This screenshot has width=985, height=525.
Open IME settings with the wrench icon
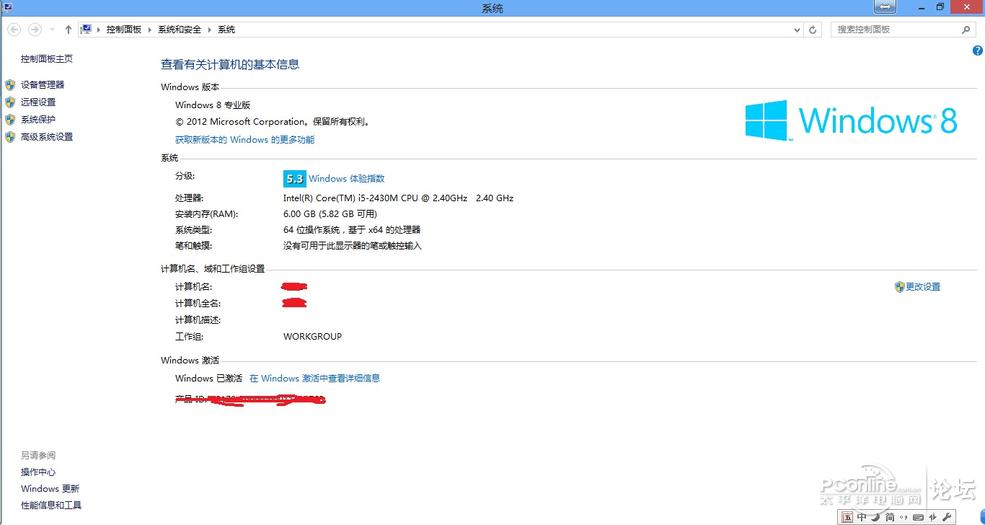[x=947, y=517]
